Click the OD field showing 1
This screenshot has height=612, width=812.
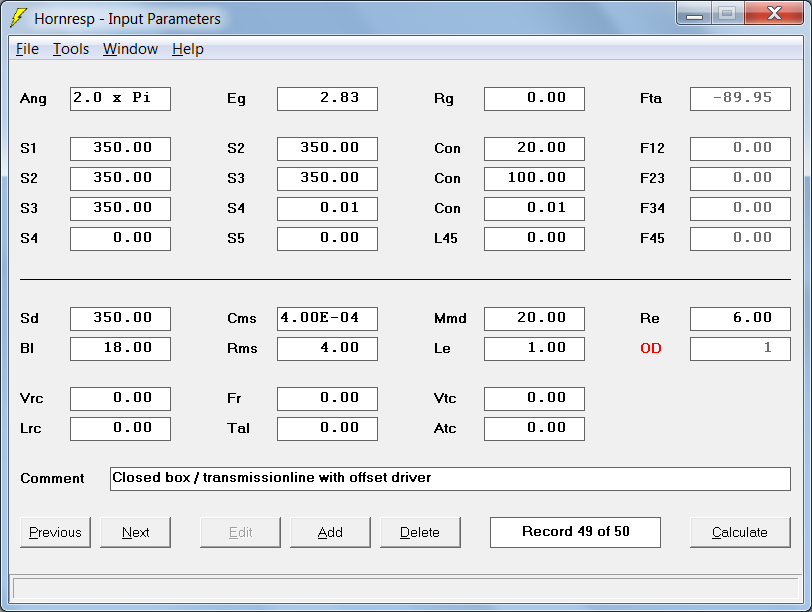[x=741, y=348]
